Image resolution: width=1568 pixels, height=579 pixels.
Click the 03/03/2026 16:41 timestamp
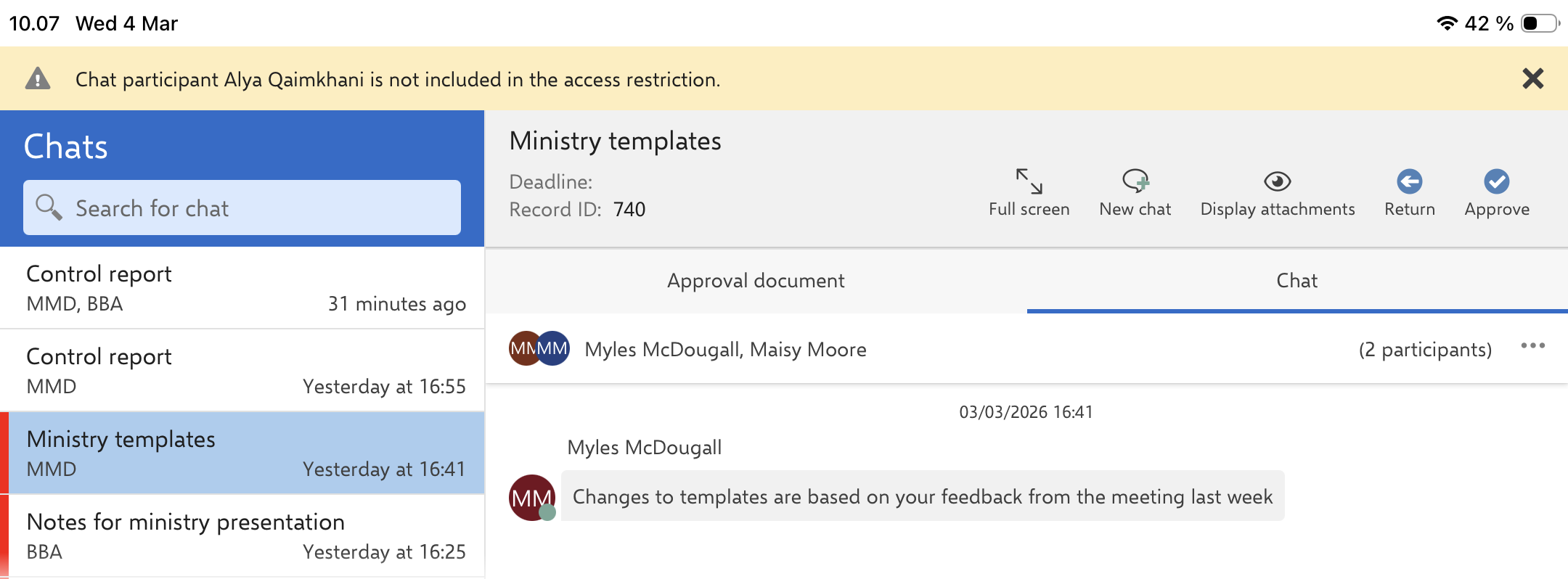tap(1026, 412)
